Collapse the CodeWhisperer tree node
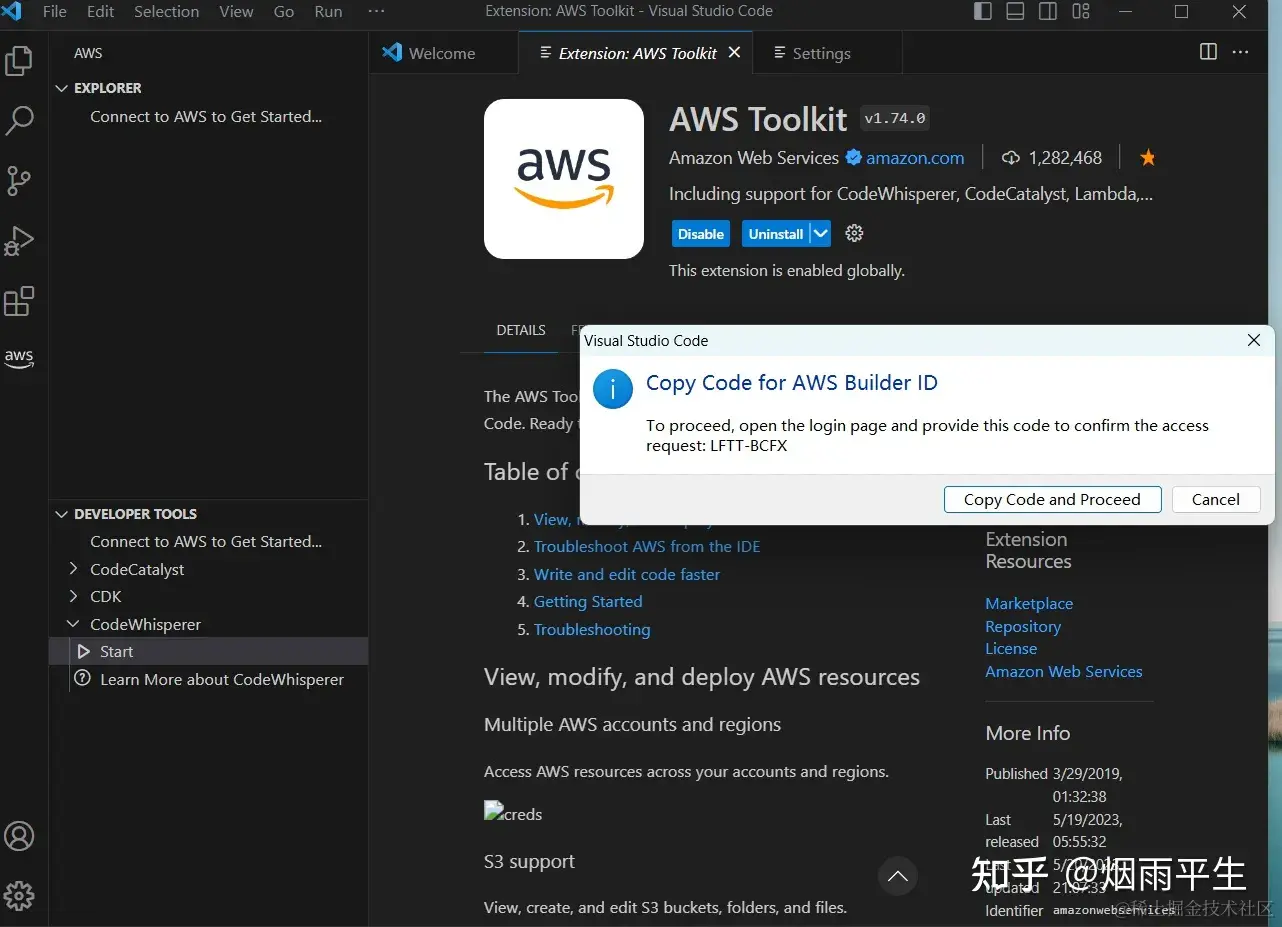The height and width of the screenshot is (927, 1282). click(x=73, y=624)
